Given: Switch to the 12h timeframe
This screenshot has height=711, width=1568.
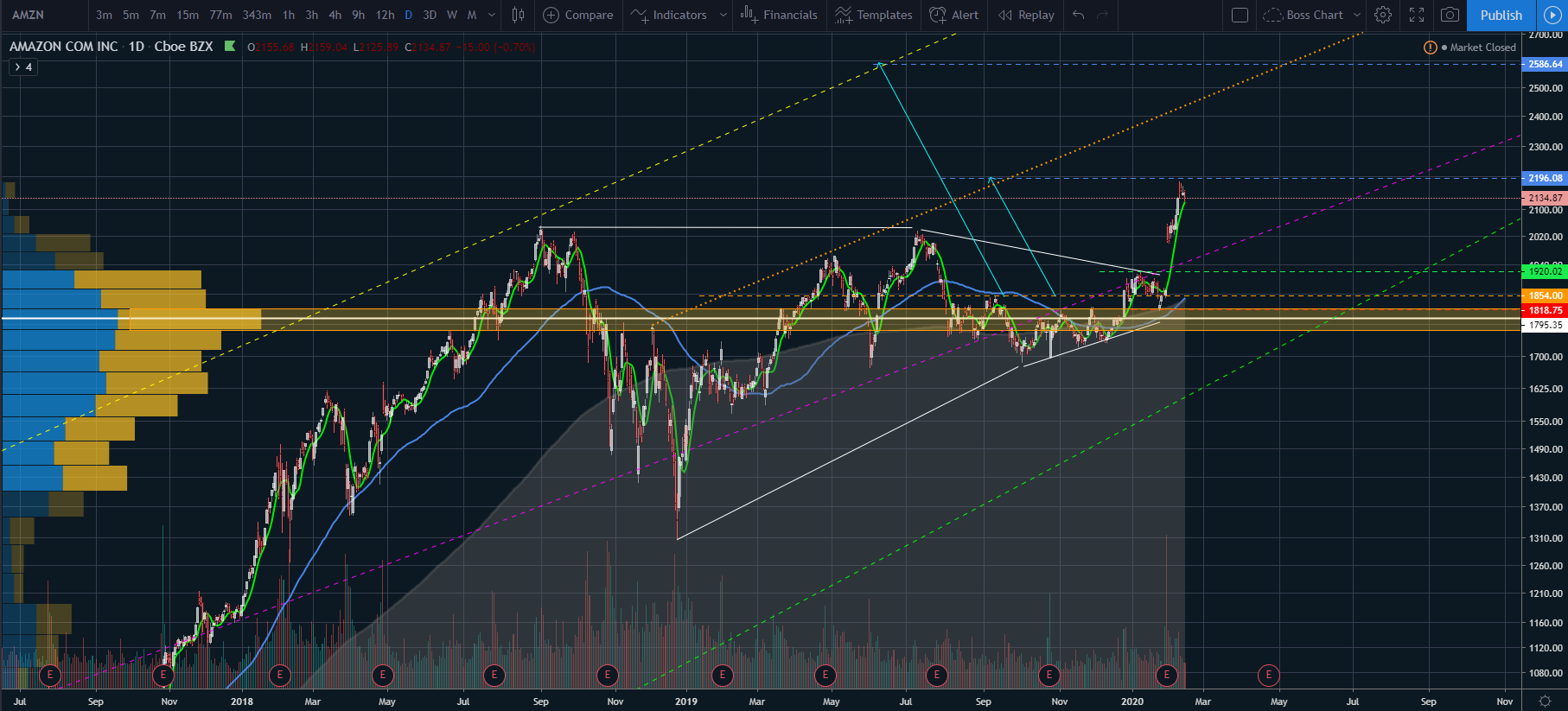Looking at the screenshot, I should pyautogui.click(x=385, y=15).
